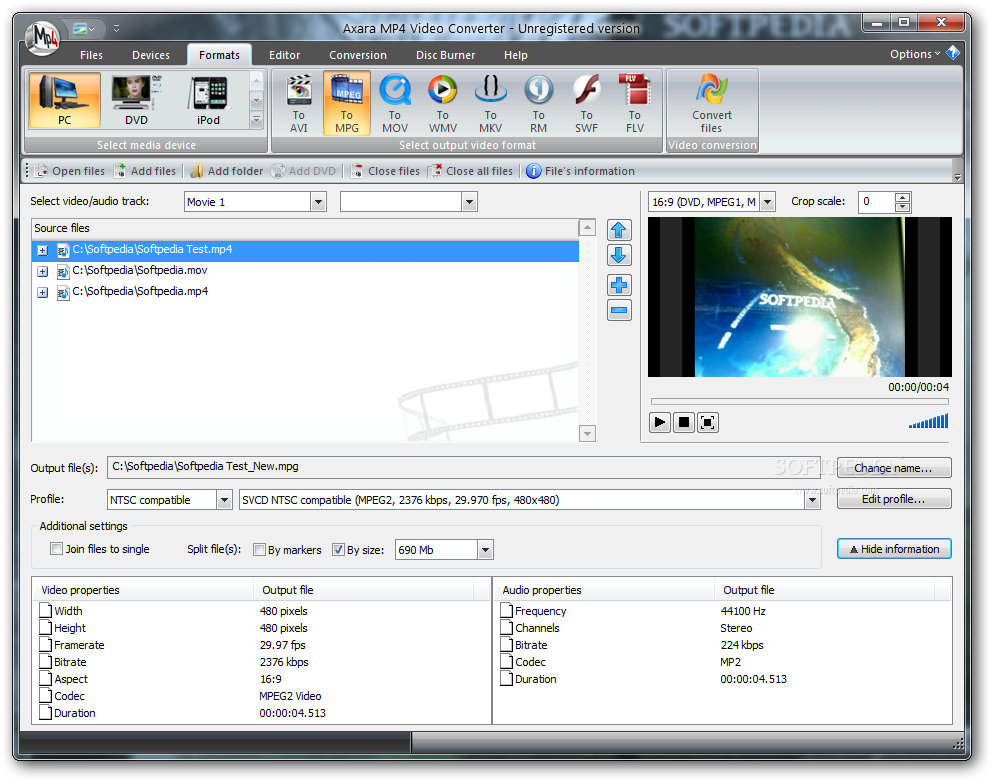Open the Devices tab
The width and height of the screenshot is (992, 781).
coord(151,55)
